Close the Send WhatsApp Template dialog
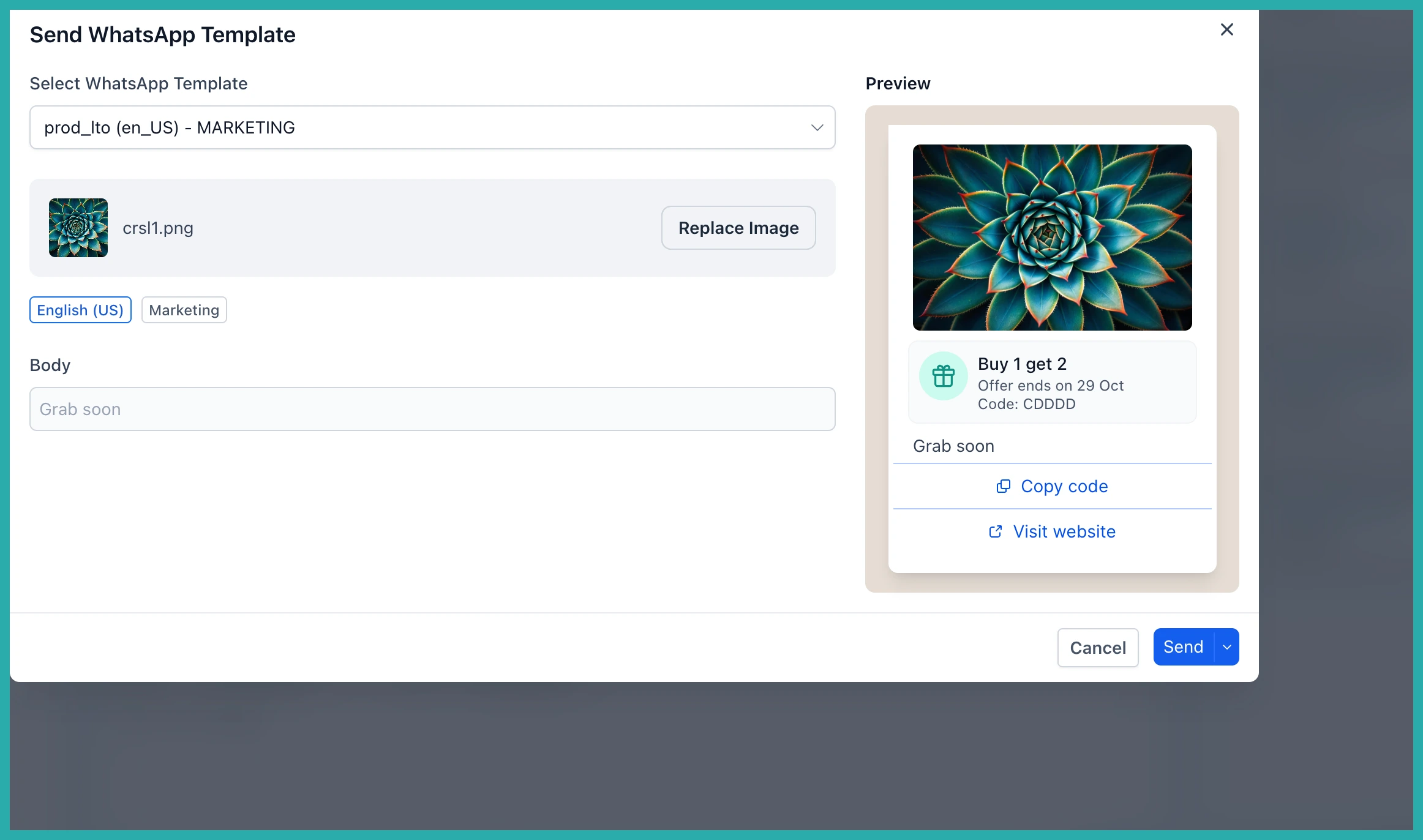Image resolution: width=1423 pixels, height=840 pixels. click(x=1226, y=29)
